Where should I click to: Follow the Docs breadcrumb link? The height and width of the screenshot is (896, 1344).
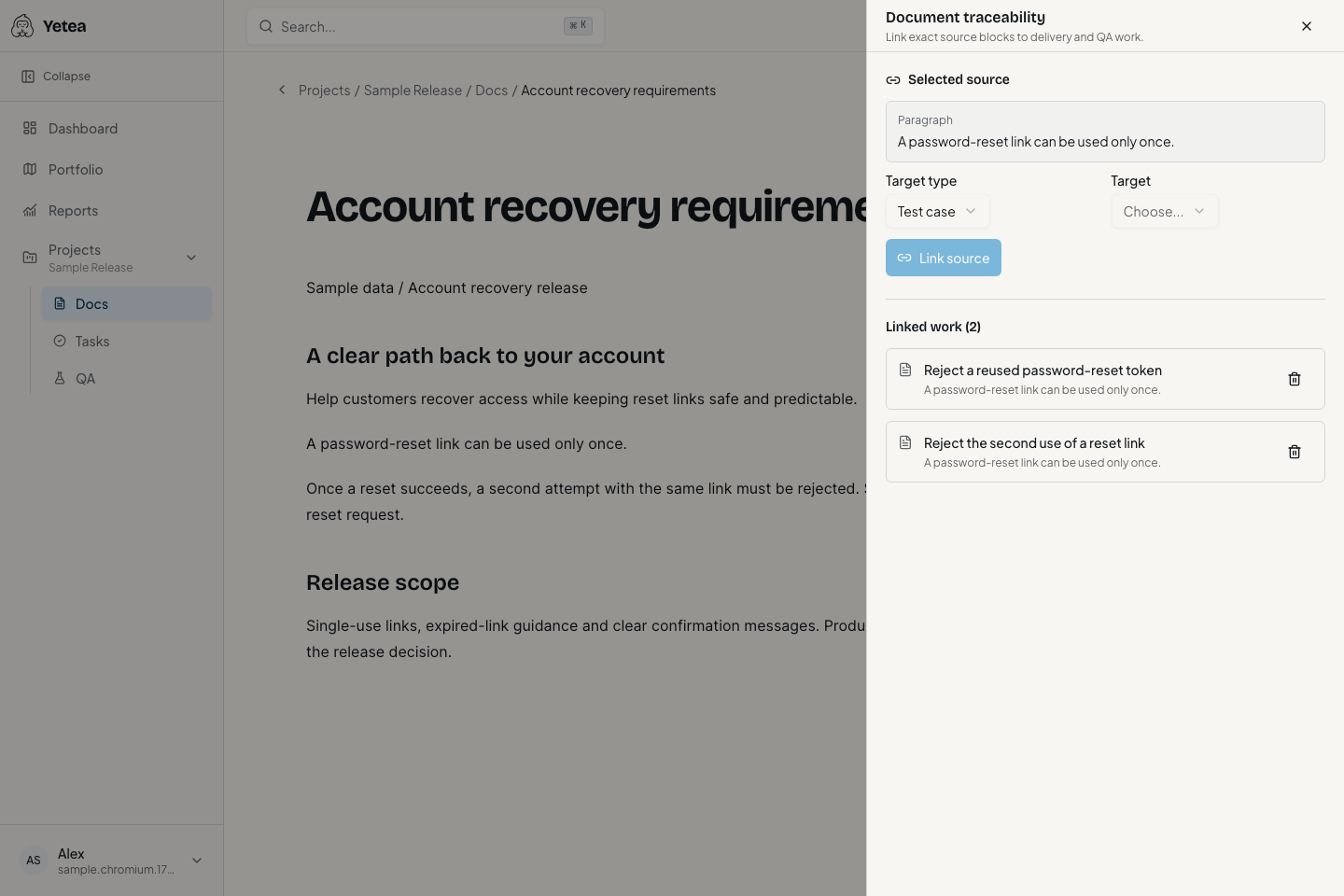click(x=491, y=91)
